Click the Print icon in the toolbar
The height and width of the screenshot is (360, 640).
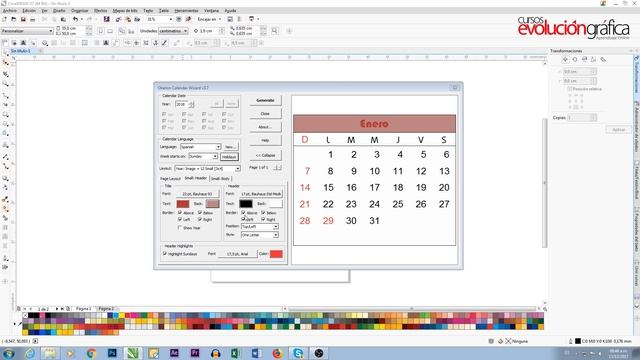33,19
